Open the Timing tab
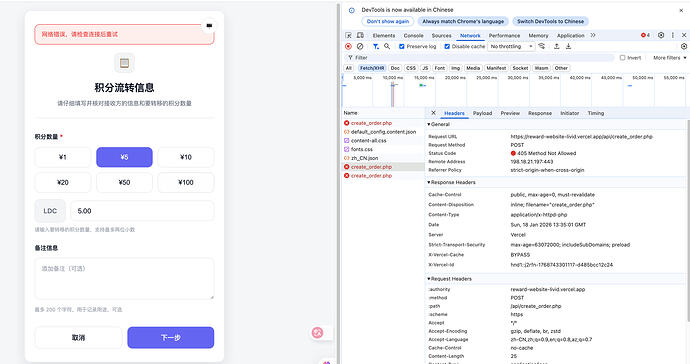The width and height of the screenshot is (690, 364). point(596,113)
